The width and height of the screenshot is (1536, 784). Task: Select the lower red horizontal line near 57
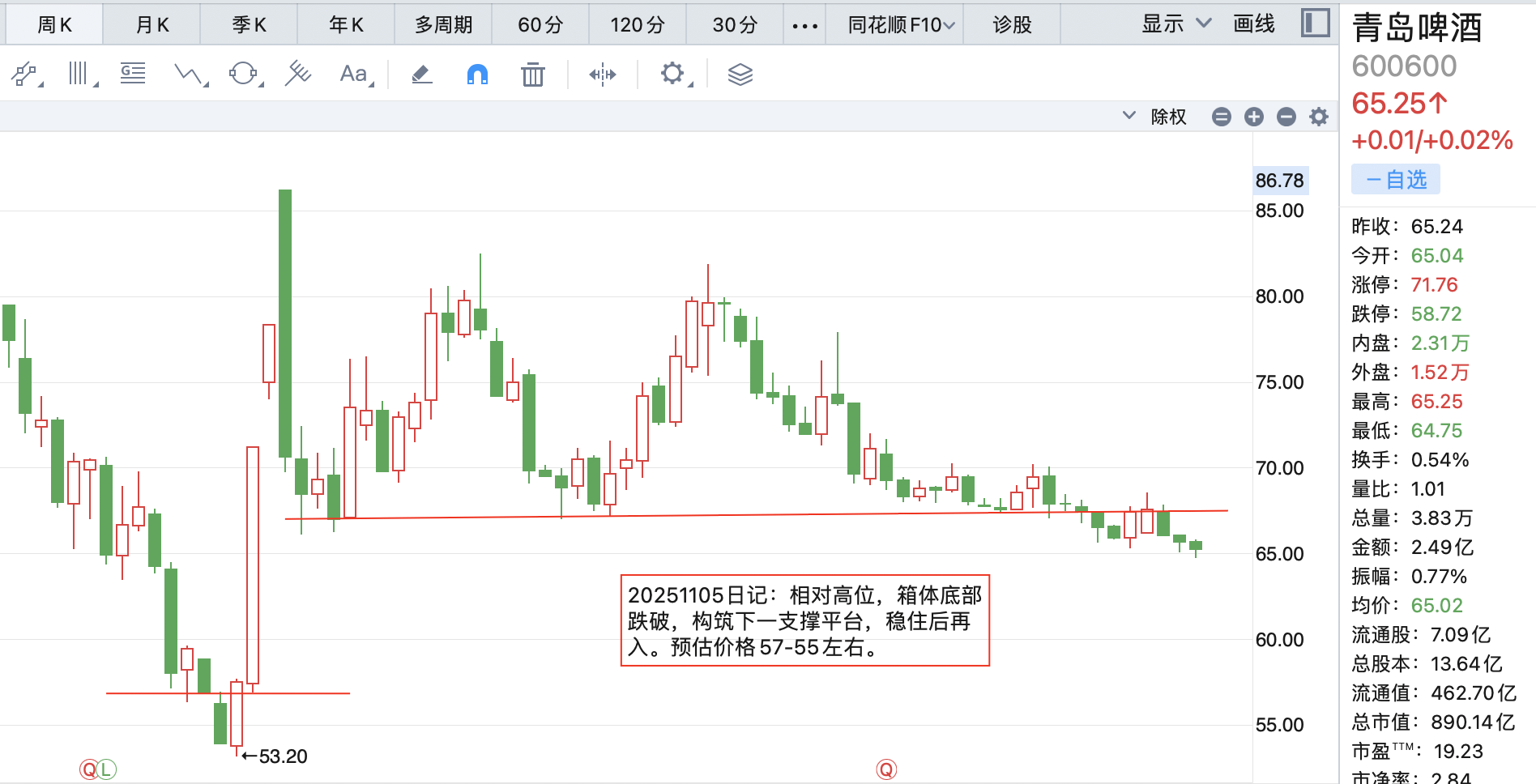(x=228, y=693)
